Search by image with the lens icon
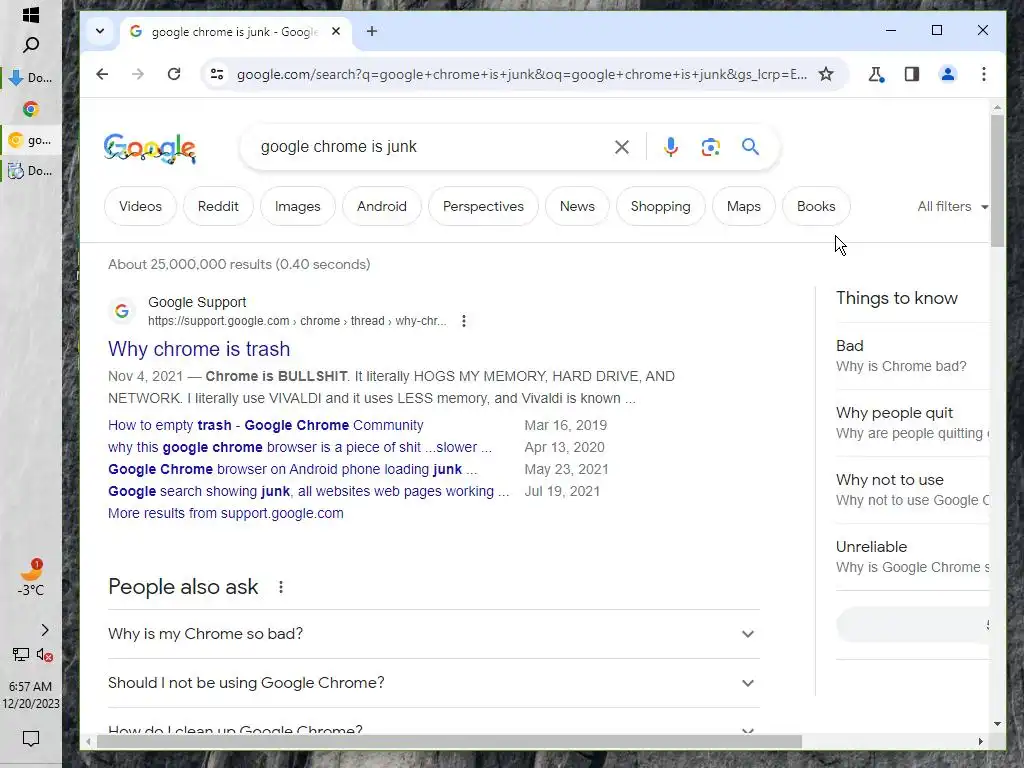1024x768 pixels. point(711,147)
